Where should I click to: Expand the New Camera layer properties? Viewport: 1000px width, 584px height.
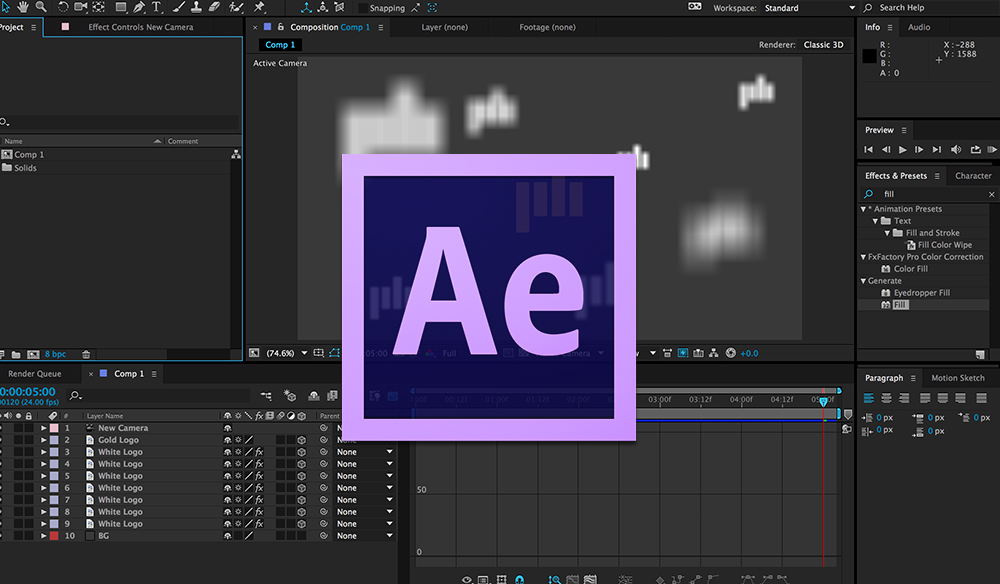point(43,428)
